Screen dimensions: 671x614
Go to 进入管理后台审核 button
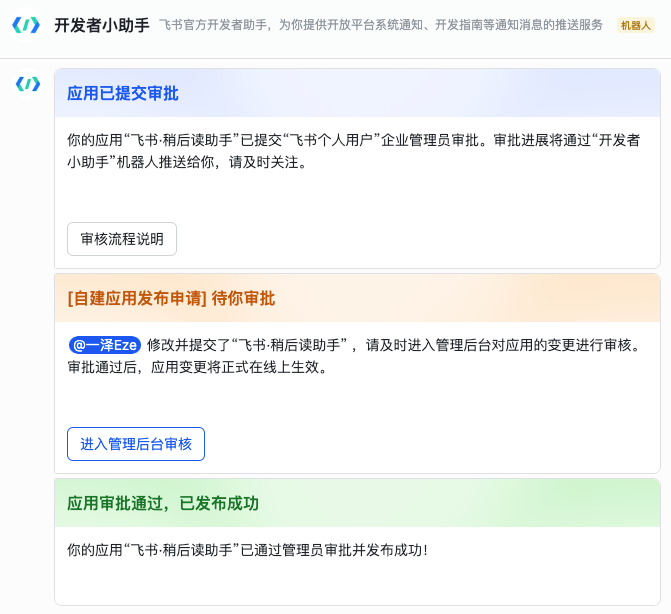tap(136, 444)
